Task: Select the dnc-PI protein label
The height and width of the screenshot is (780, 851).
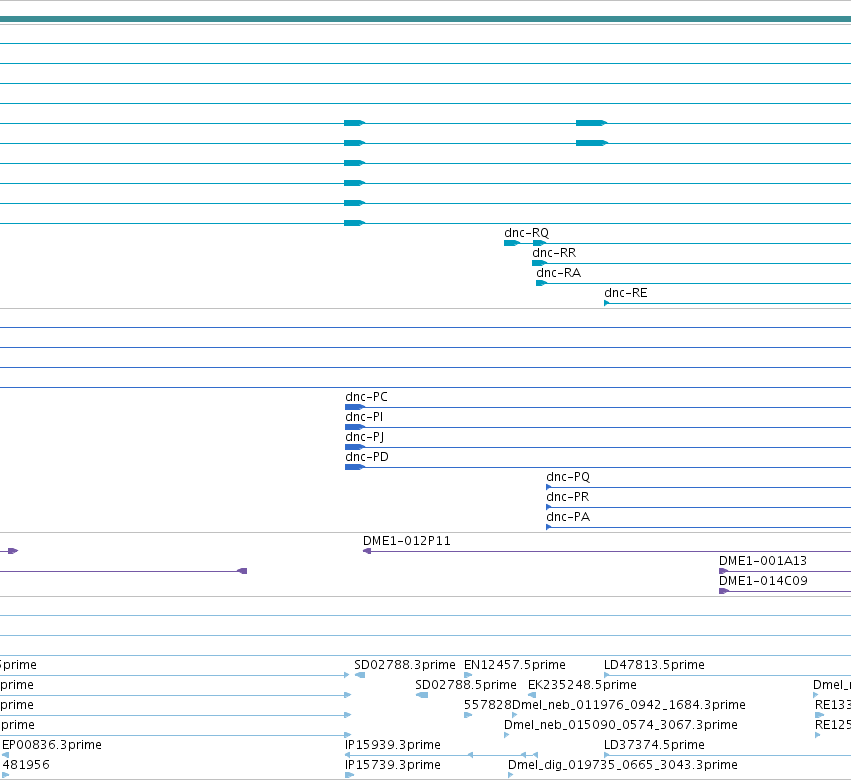Action: pyautogui.click(x=364, y=417)
